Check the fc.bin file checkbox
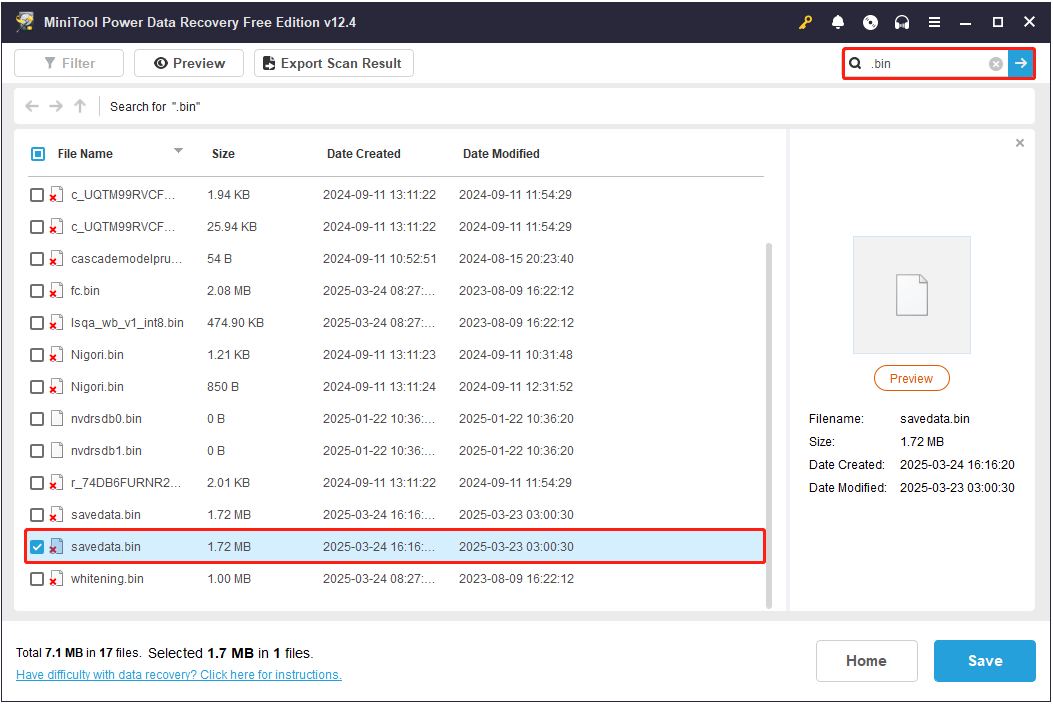The width and height of the screenshot is (1053, 704). (37, 291)
